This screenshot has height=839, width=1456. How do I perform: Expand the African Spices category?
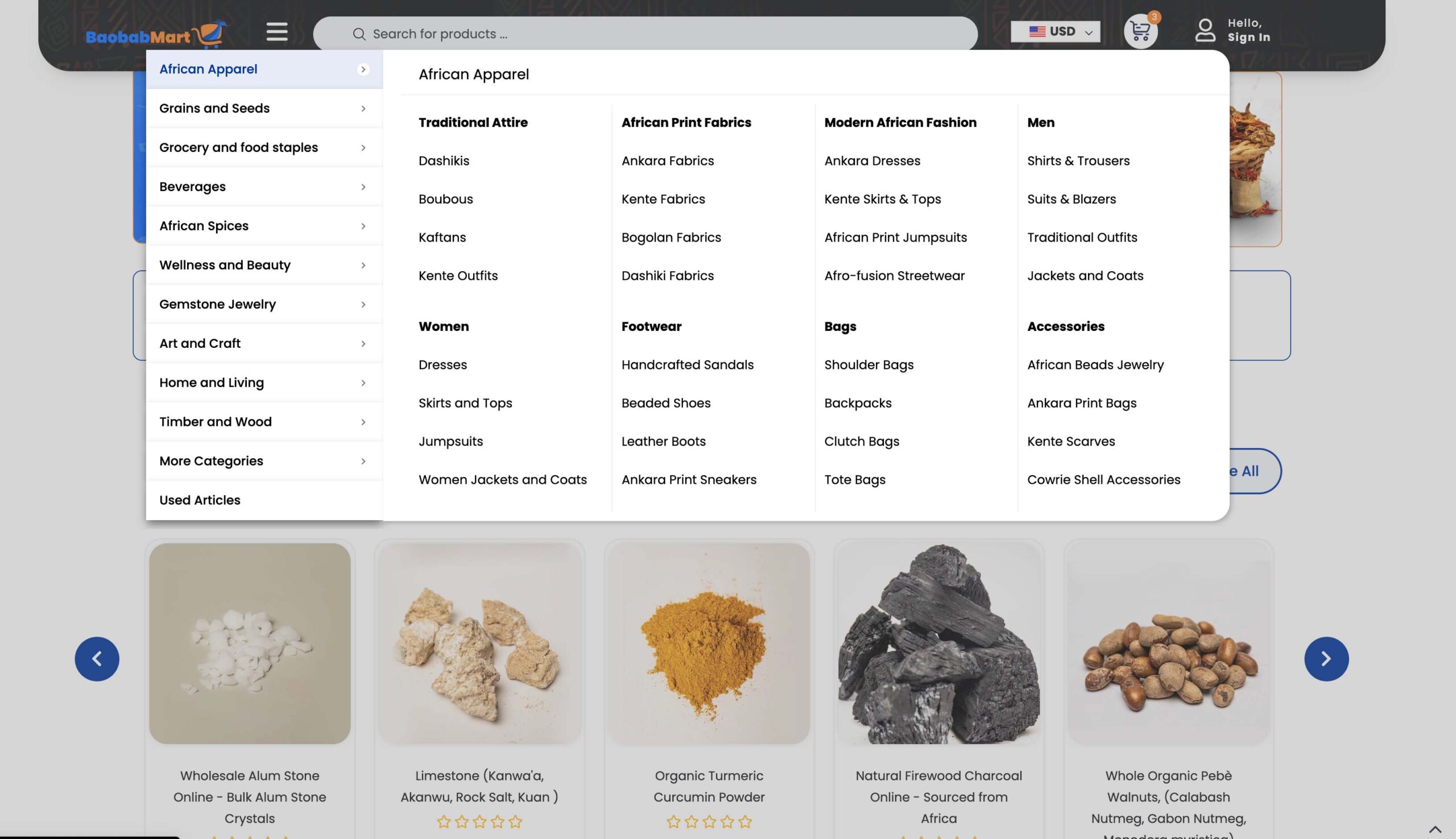(x=204, y=225)
